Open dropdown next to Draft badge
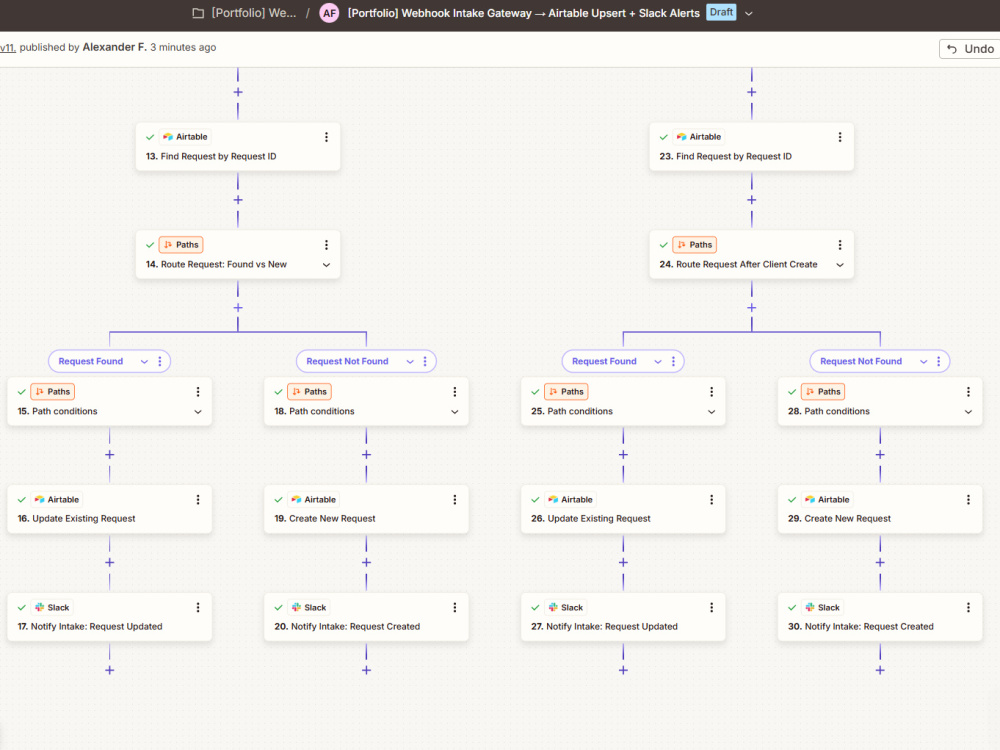1000x750 pixels. (x=749, y=13)
